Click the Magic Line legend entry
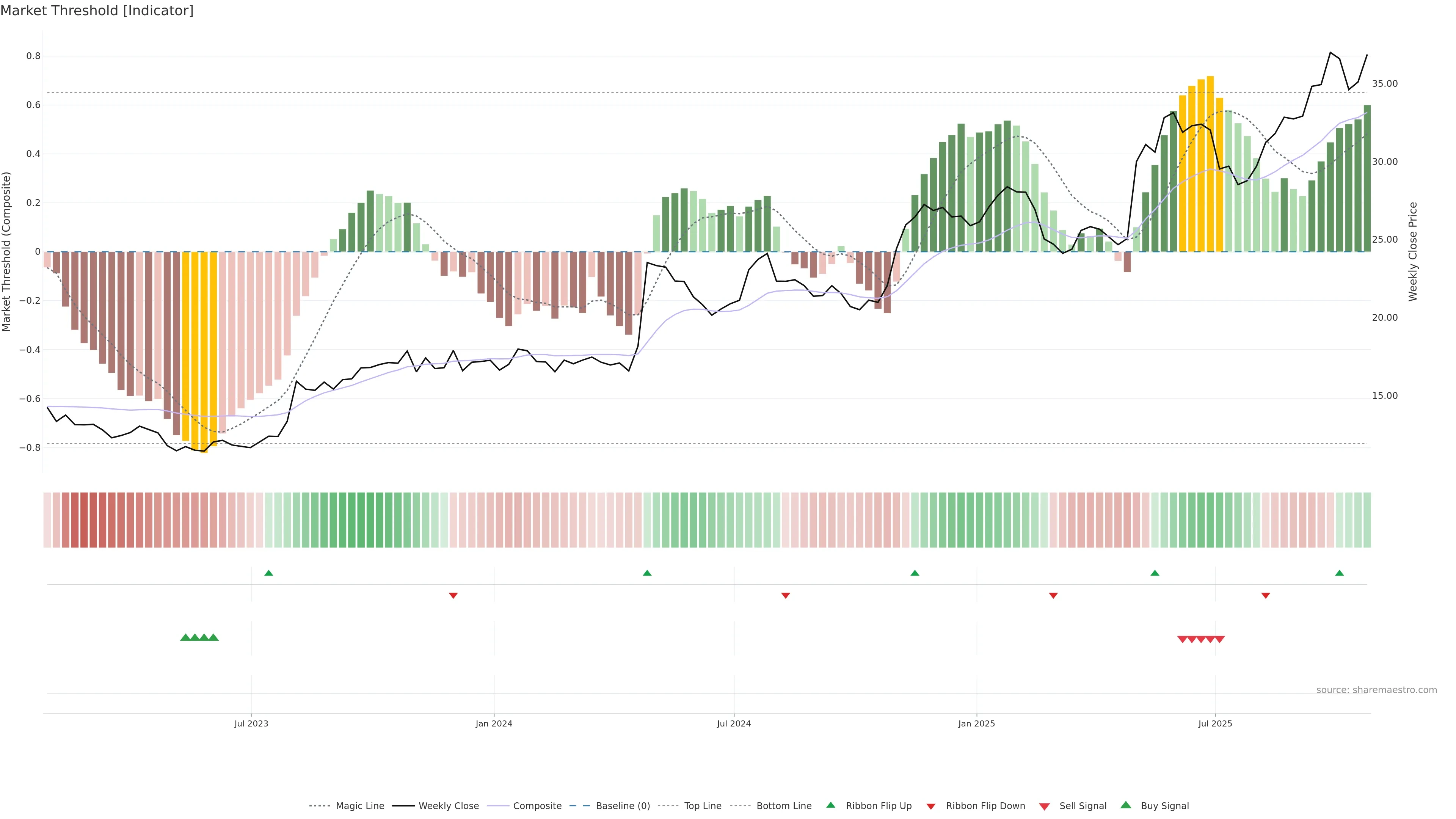 click(359, 806)
